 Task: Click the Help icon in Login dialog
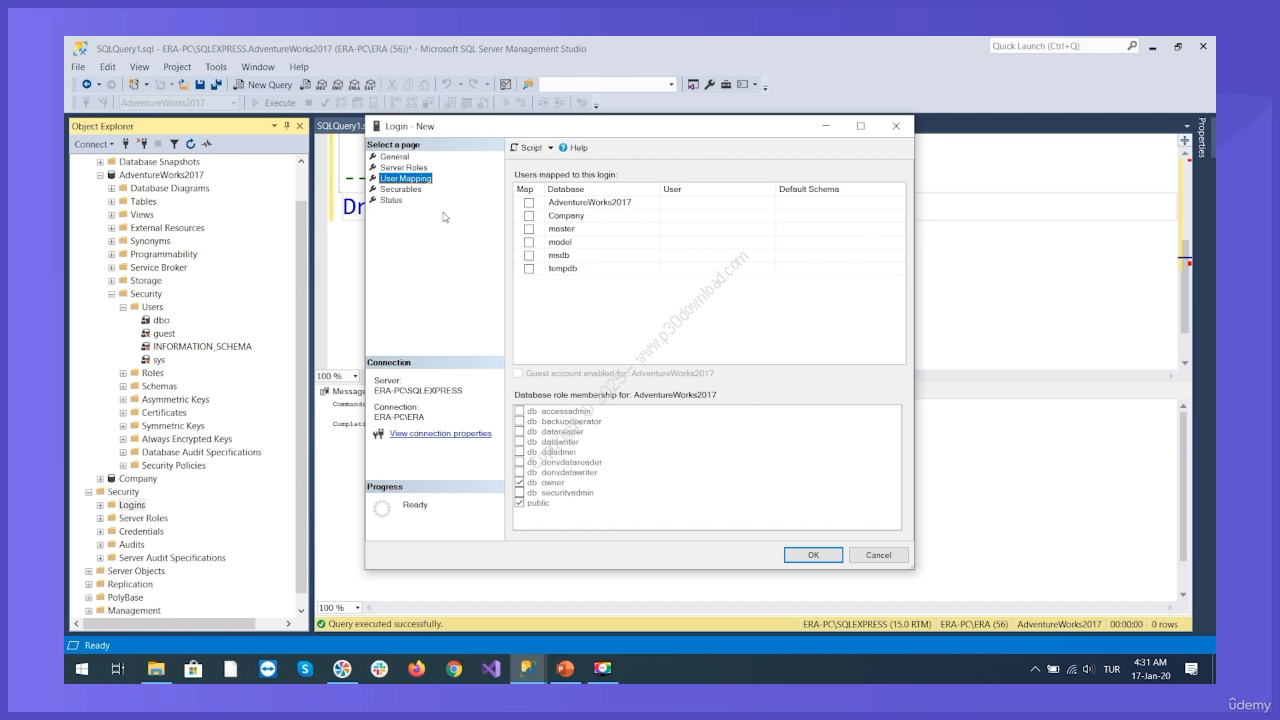tap(564, 148)
